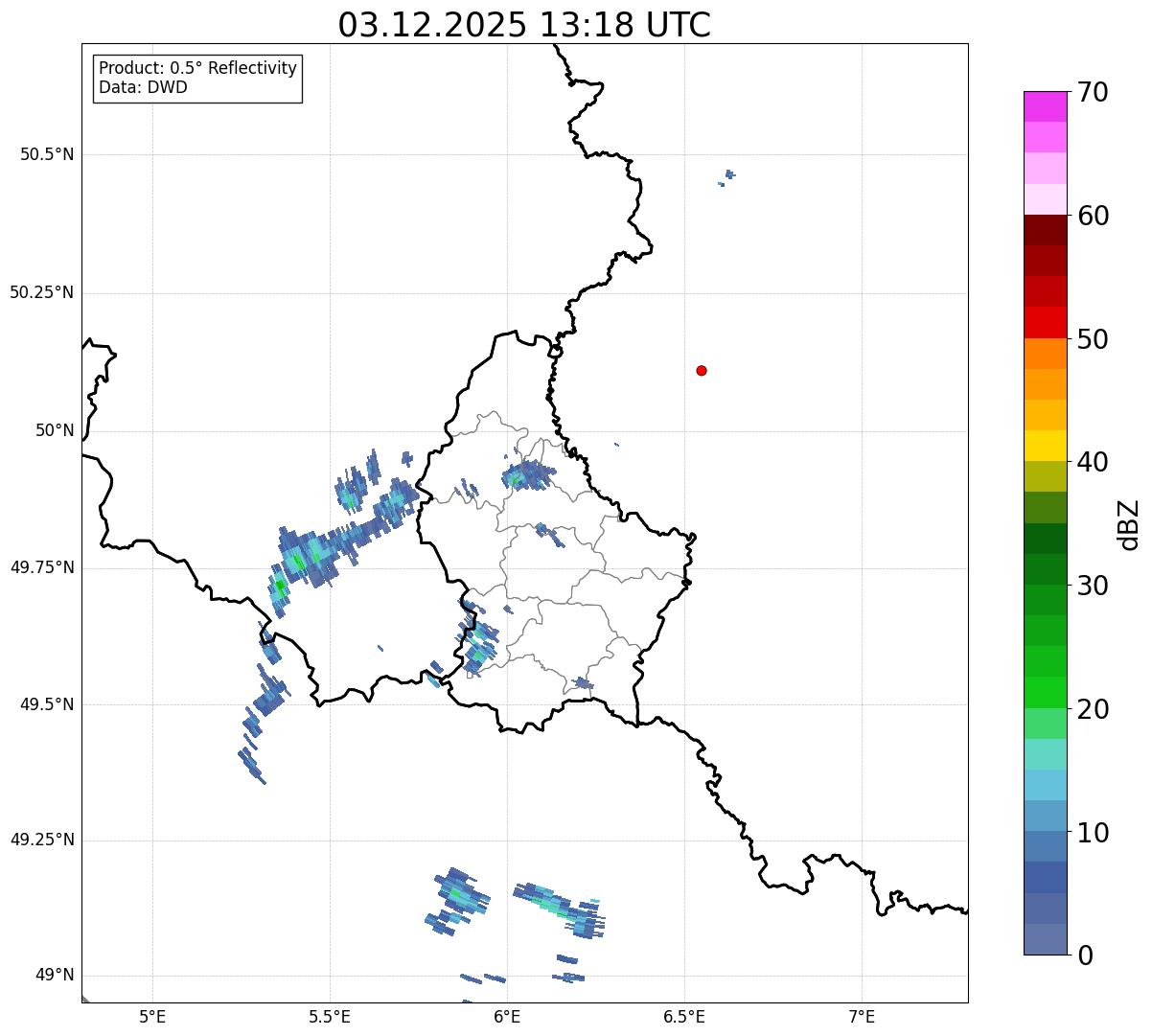Click the "Data: DWD" text
Viewport: 1152px width, 1036px height.
click(x=144, y=88)
